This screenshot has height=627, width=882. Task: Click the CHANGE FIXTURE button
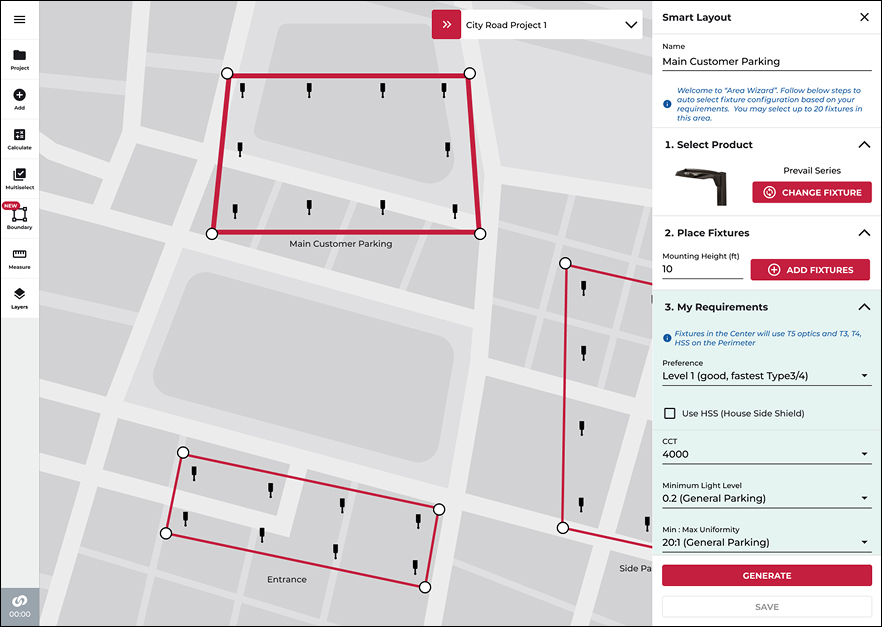(x=812, y=192)
